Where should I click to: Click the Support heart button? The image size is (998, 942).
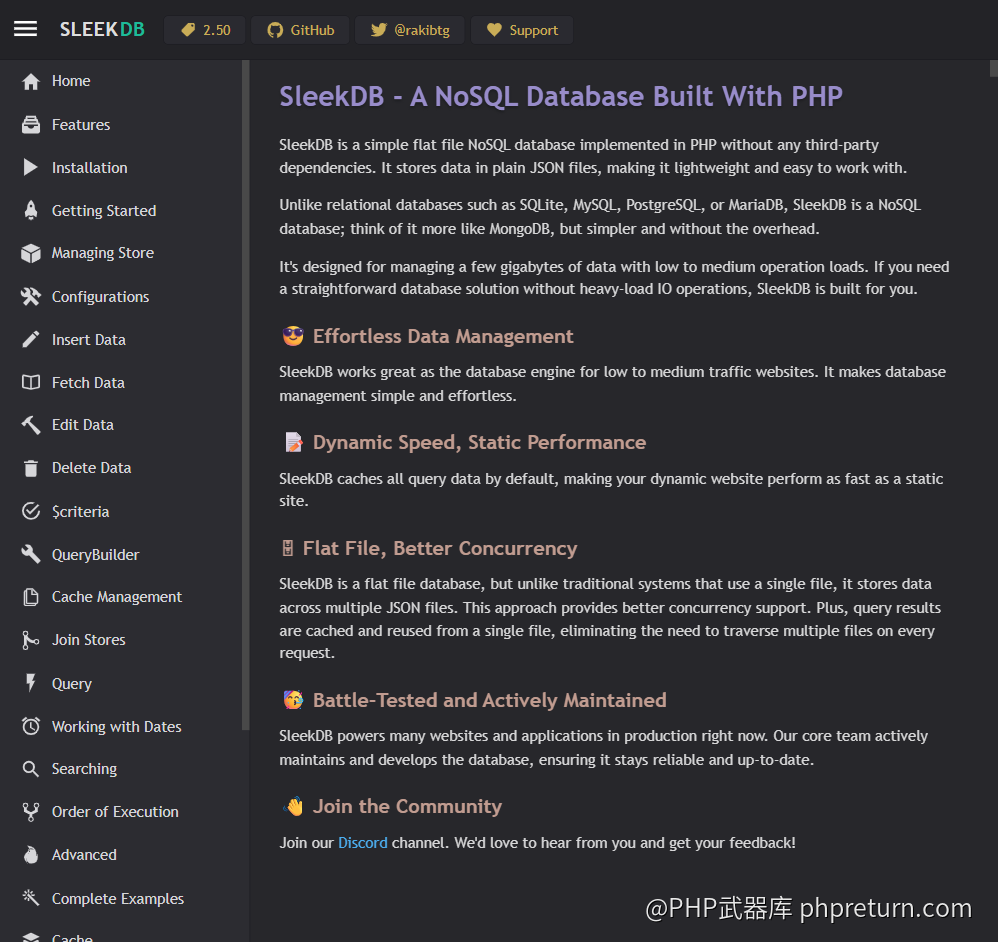522,30
